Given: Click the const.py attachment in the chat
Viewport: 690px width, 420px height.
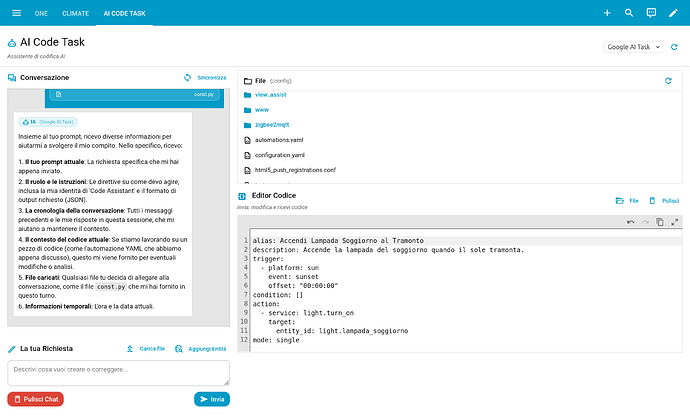Looking at the screenshot, I should 134,94.
